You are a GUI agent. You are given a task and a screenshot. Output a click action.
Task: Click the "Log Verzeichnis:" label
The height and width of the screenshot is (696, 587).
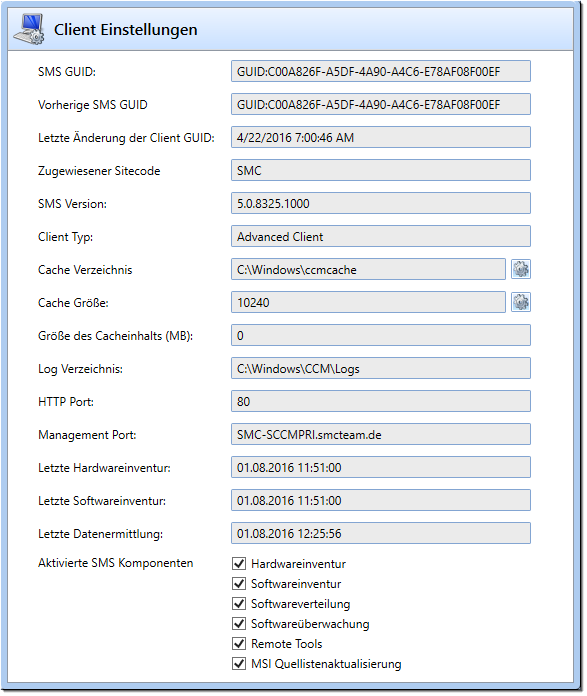[80, 369]
